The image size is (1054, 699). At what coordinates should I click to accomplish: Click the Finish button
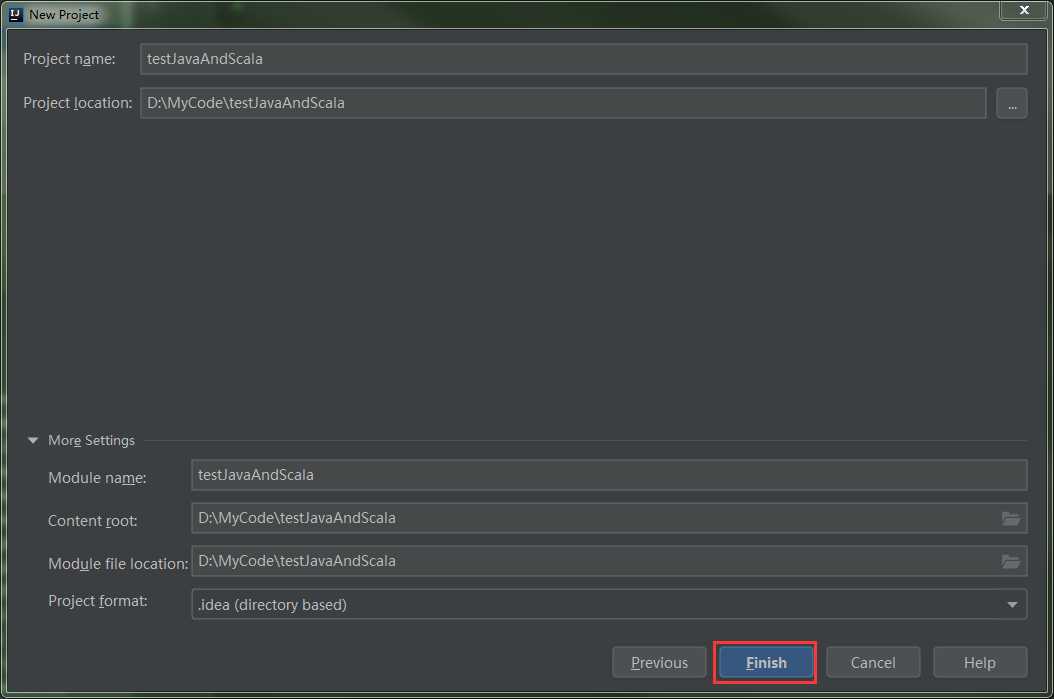(x=766, y=662)
